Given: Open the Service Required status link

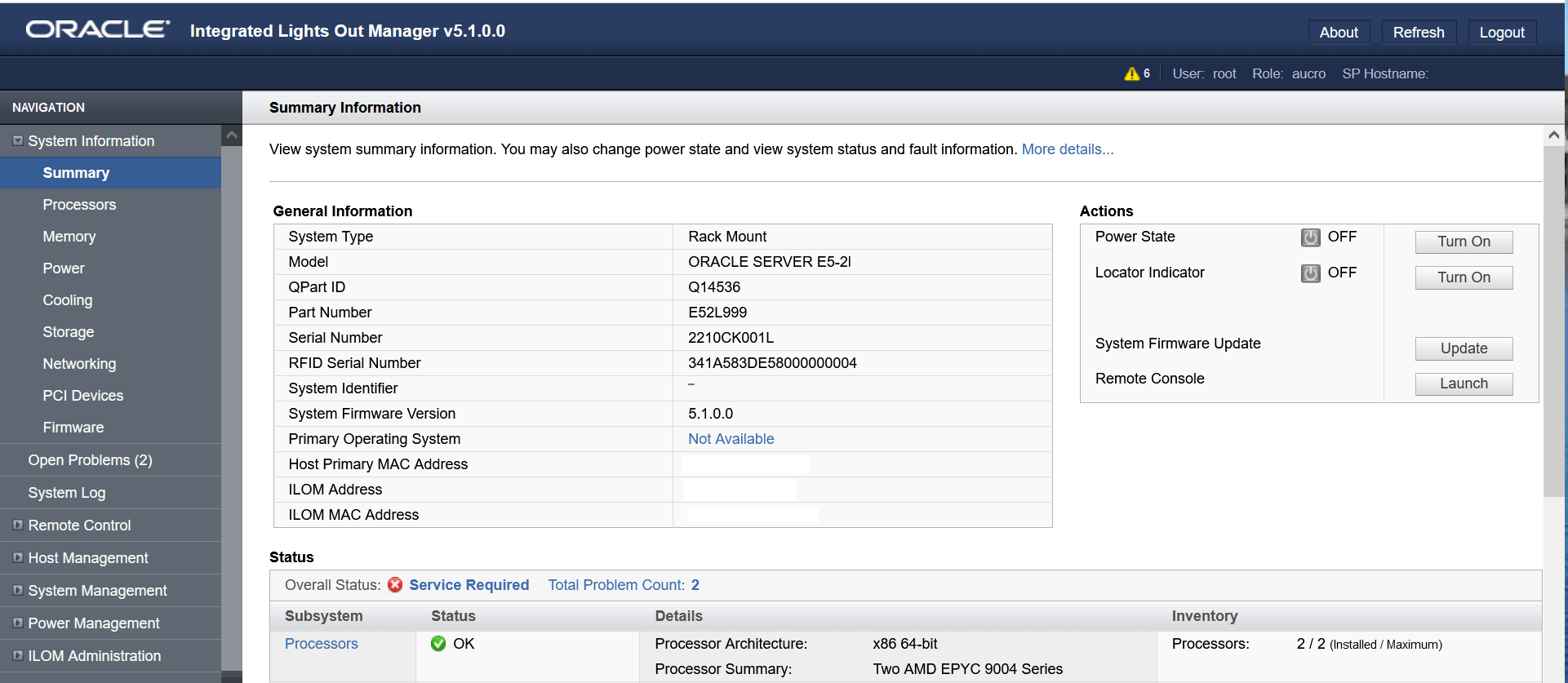Looking at the screenshot, I should pos(469,585).
